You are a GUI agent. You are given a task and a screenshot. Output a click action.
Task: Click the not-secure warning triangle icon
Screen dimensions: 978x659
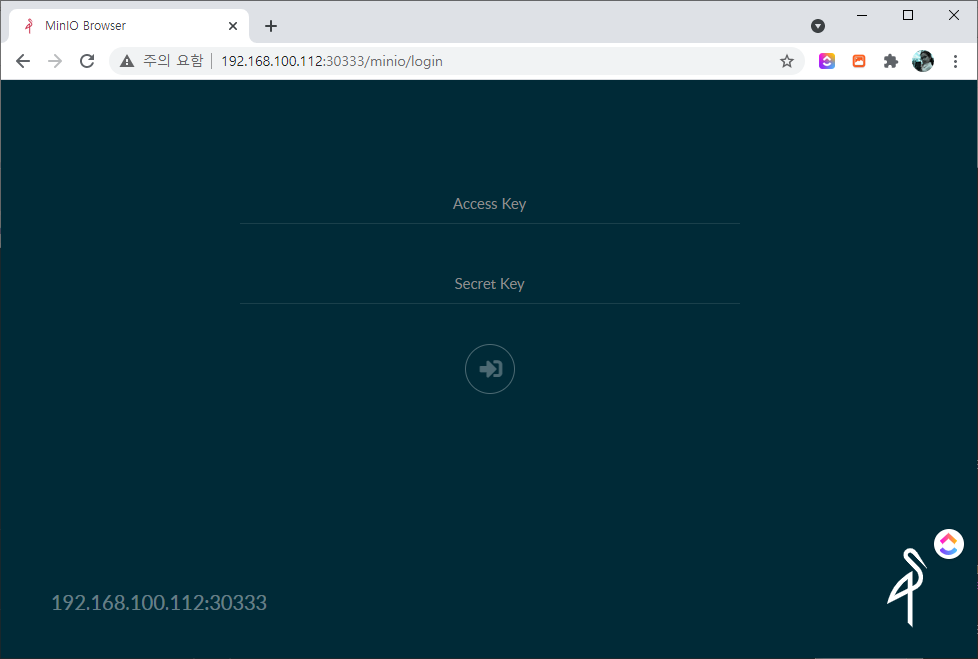[127, 61]
